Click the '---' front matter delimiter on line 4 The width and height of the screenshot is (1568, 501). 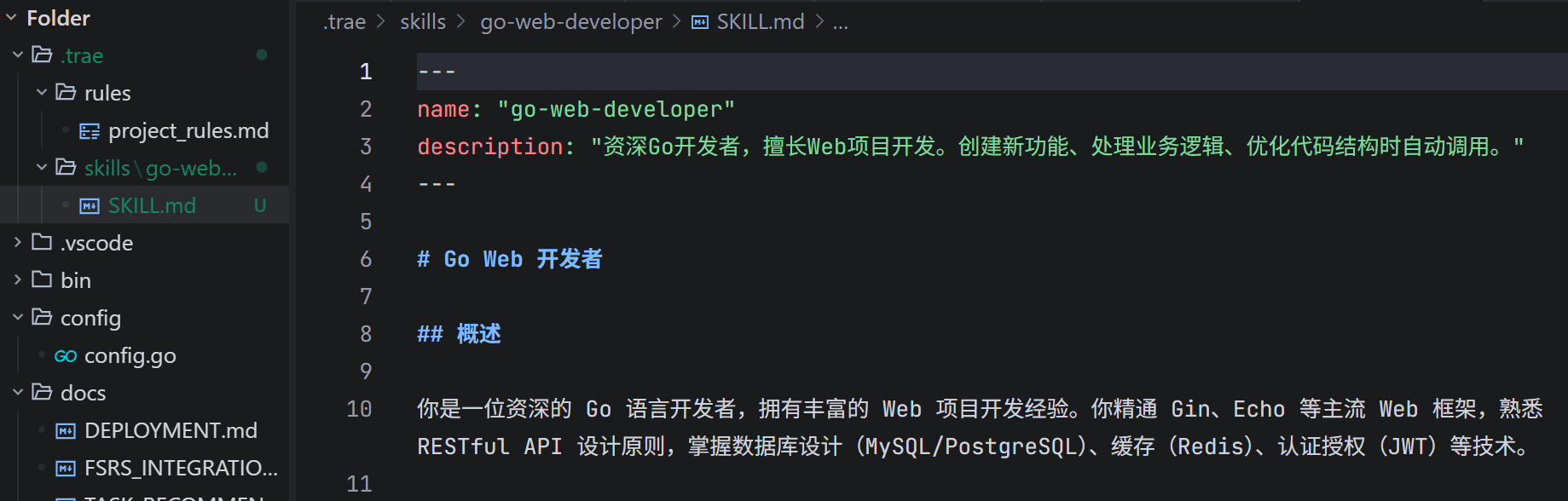coord(437,184)
